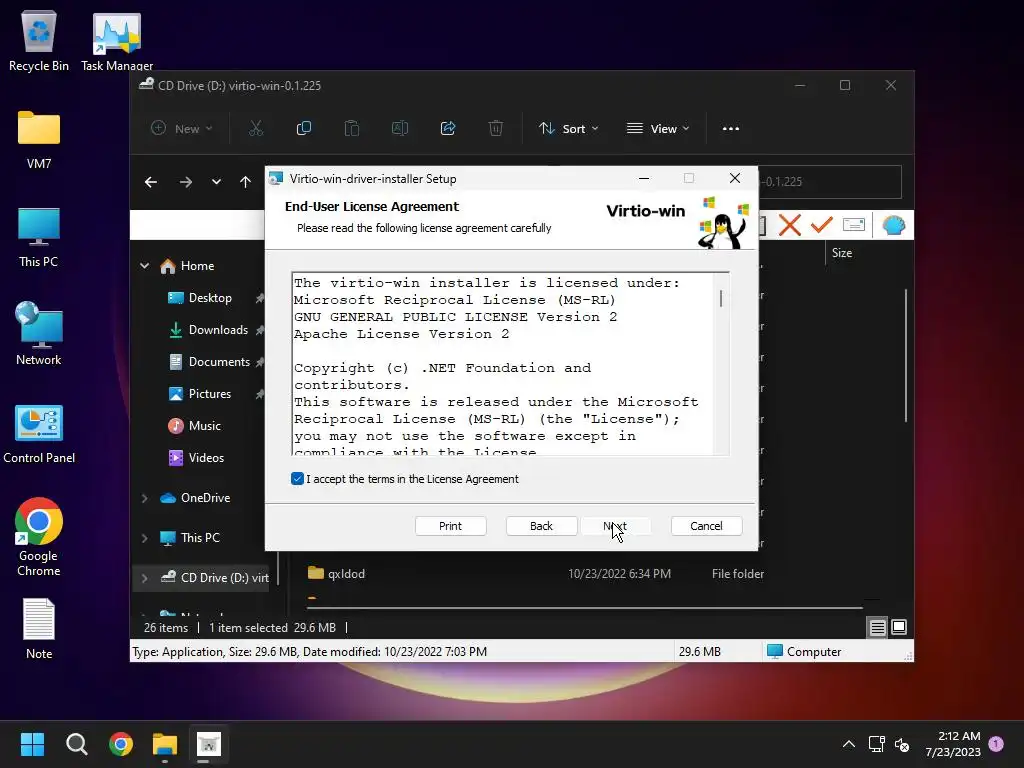1024x768 pixels.
Task: Expand This PC tree node
Action: click(x=144, y=537)
